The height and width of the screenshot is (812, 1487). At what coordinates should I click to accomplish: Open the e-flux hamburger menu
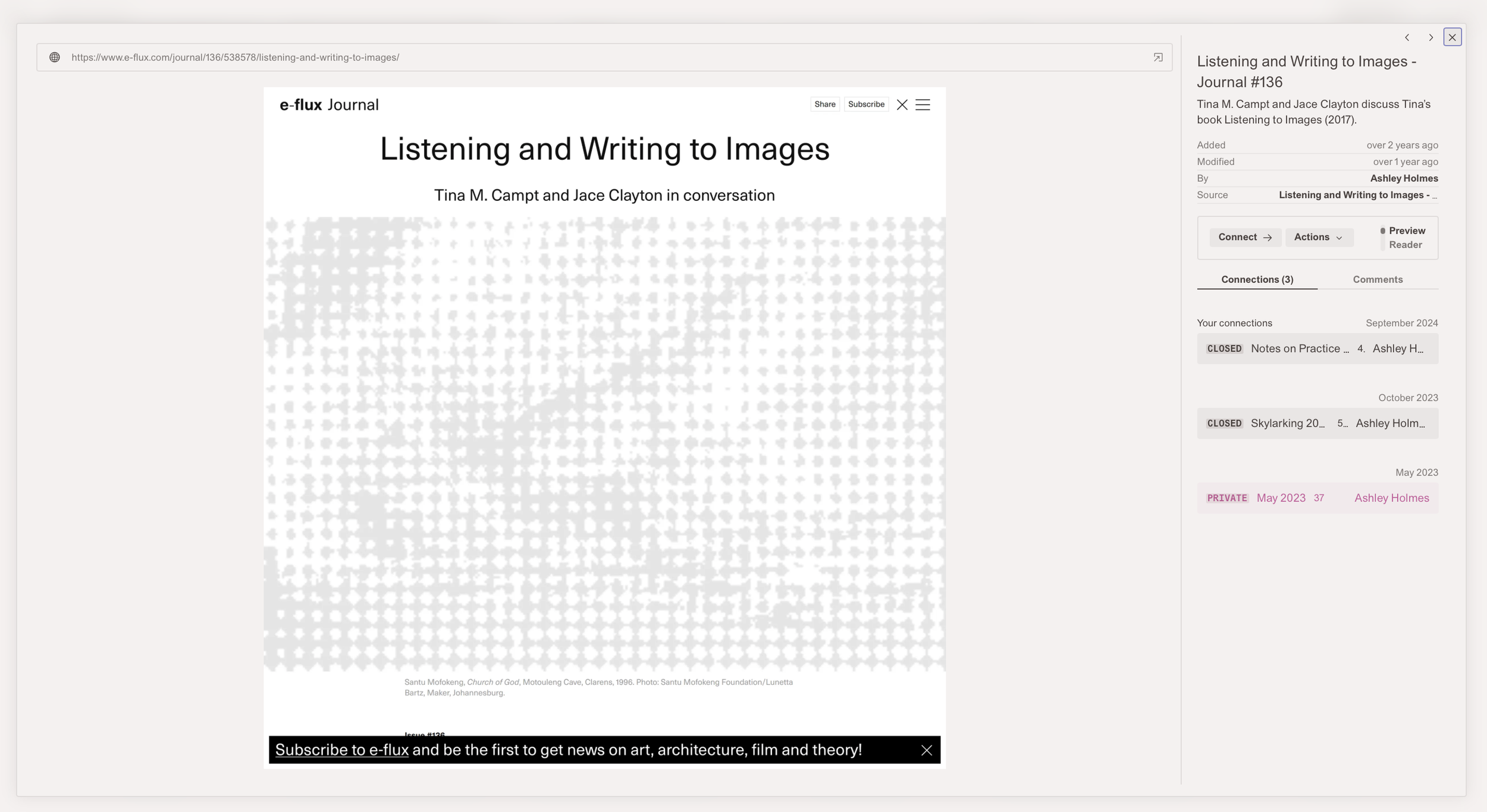(x=923, y=104)
